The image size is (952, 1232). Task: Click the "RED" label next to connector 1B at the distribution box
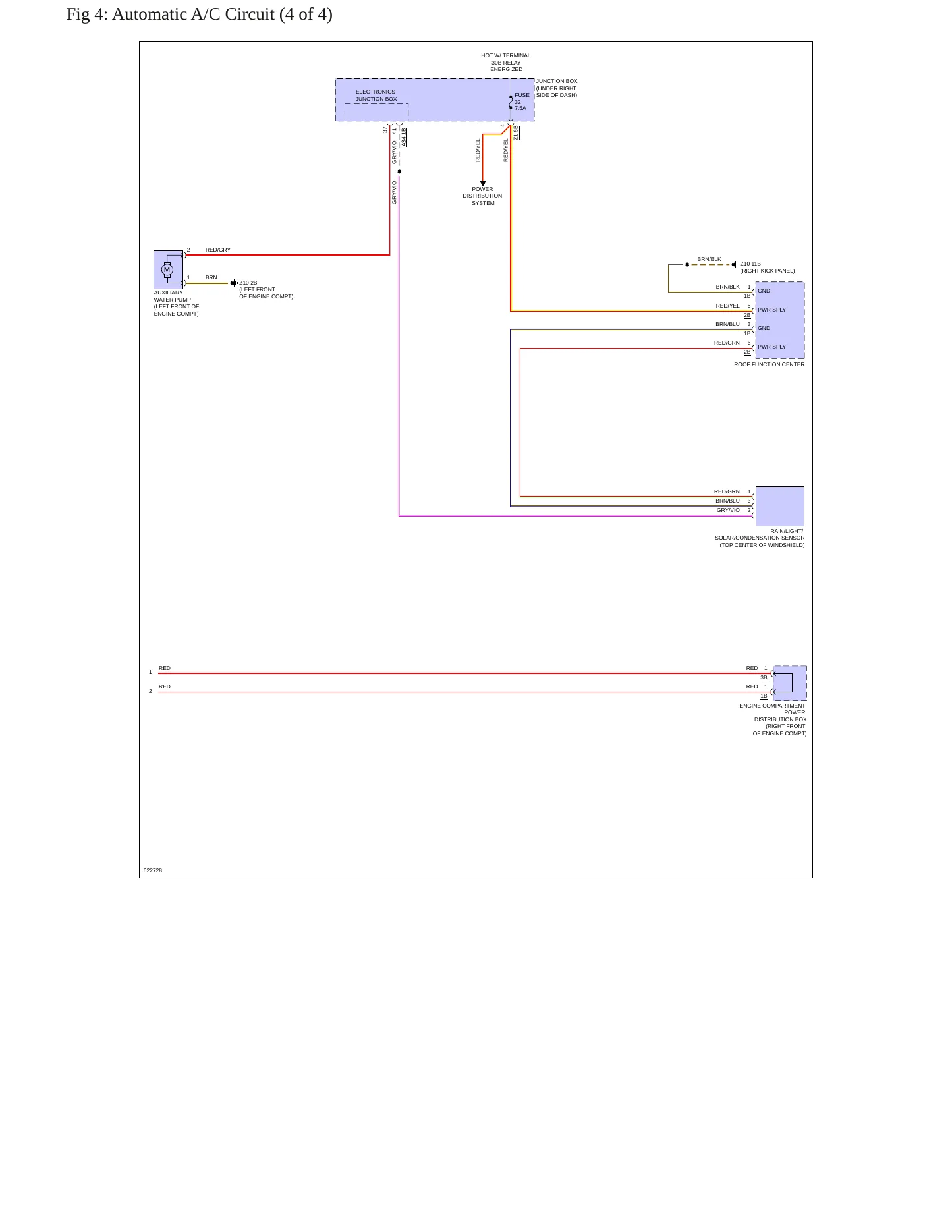coord(752,686)
